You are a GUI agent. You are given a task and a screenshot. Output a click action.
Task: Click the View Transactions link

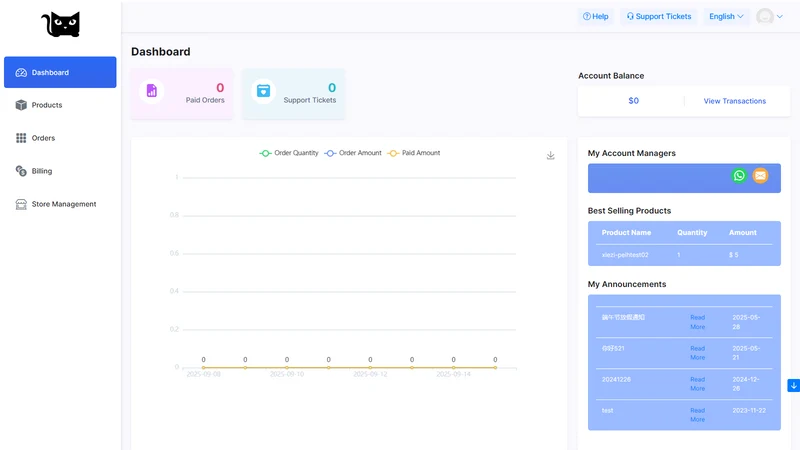735,101
